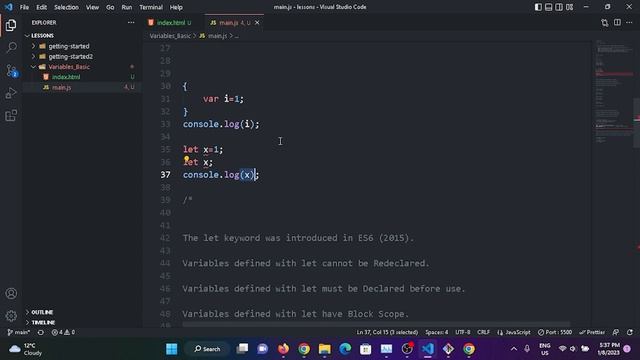Click the Windows taskbar Search box
Screen dimensions: 640x360
(207, 349)
